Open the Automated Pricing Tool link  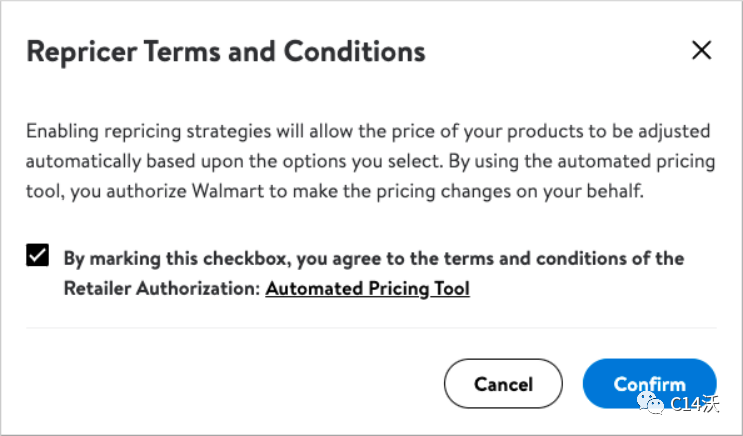click(x=367, y=289)
